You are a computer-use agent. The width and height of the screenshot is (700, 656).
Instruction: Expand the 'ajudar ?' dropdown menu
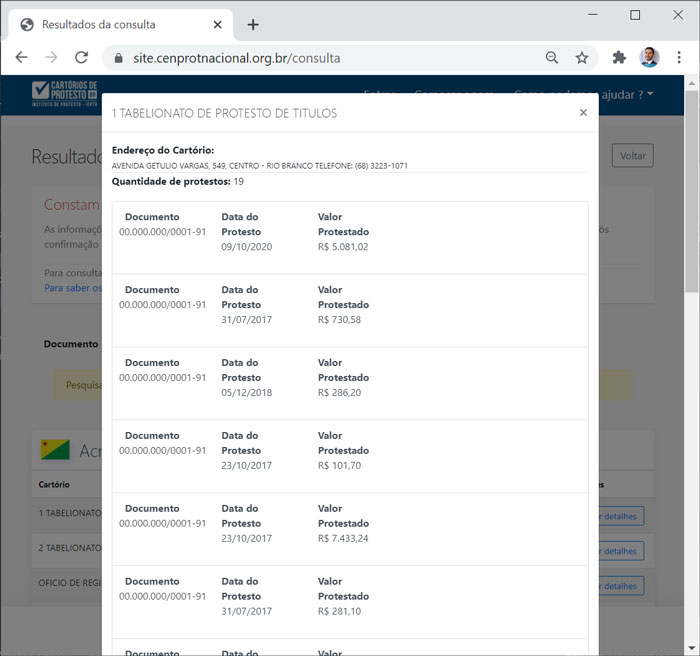pyautogui.click(x=627, y=95)
